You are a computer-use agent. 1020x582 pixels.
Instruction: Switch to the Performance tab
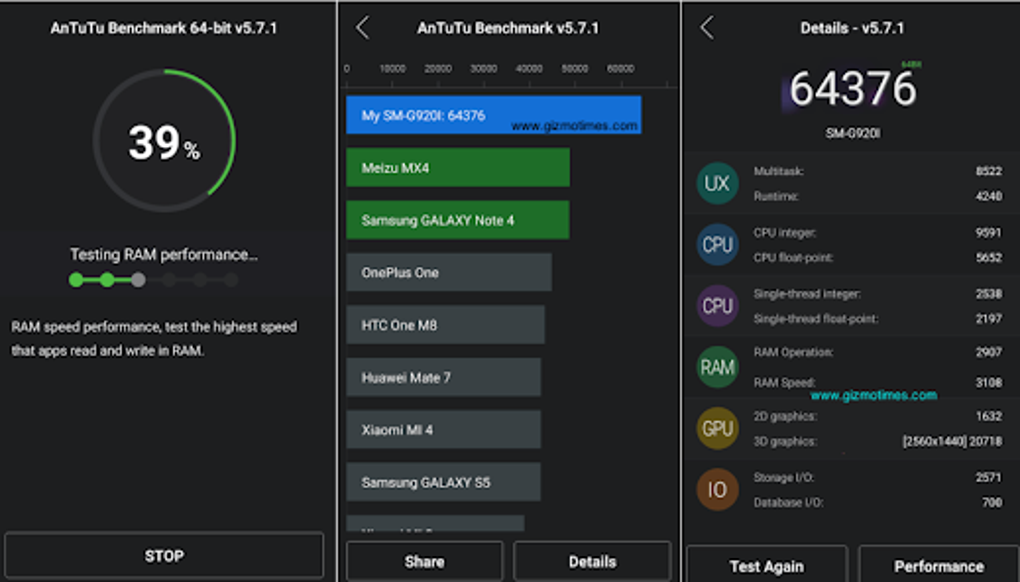(939, 560)
